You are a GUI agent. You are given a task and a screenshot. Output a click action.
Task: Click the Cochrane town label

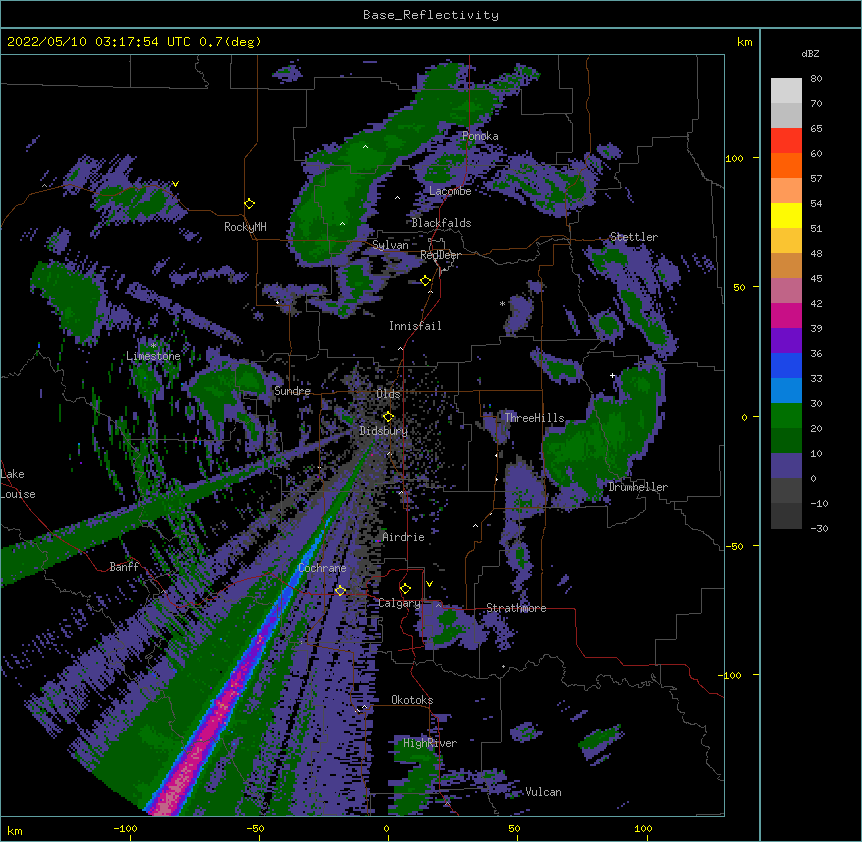click(322, 568)
